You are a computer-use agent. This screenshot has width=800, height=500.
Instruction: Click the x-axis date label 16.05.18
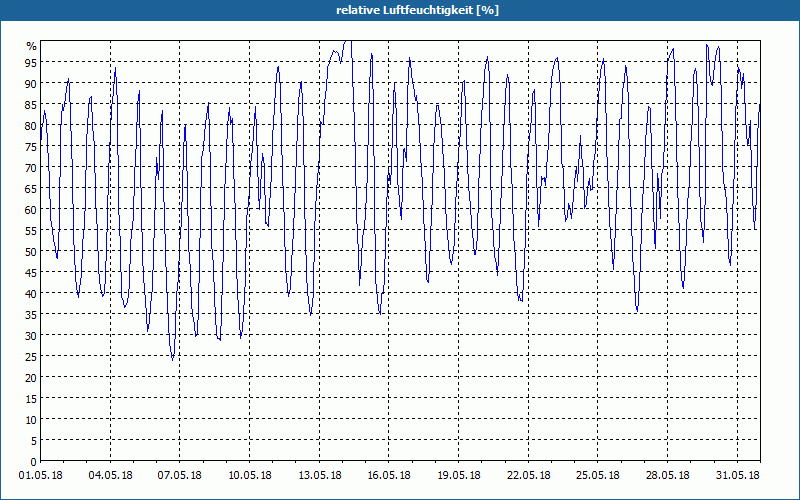pyautogui.click(x=389, y=476)
